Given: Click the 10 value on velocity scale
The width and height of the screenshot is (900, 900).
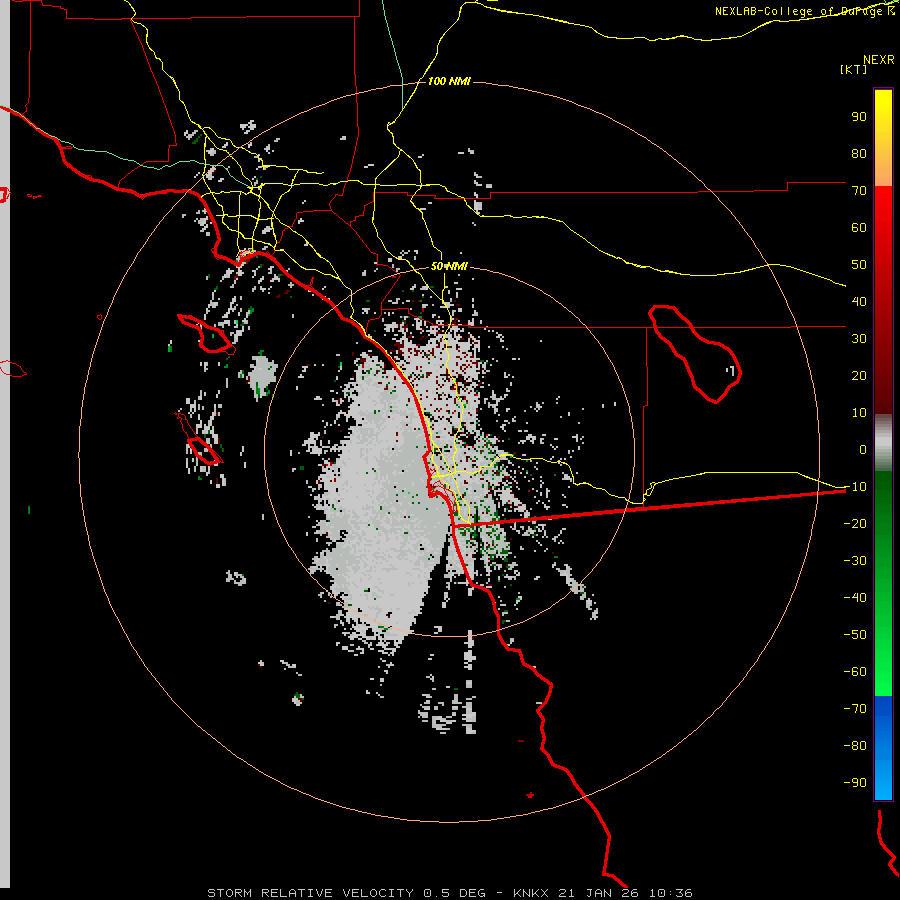Looking at the screenshot, I should 859,413.
